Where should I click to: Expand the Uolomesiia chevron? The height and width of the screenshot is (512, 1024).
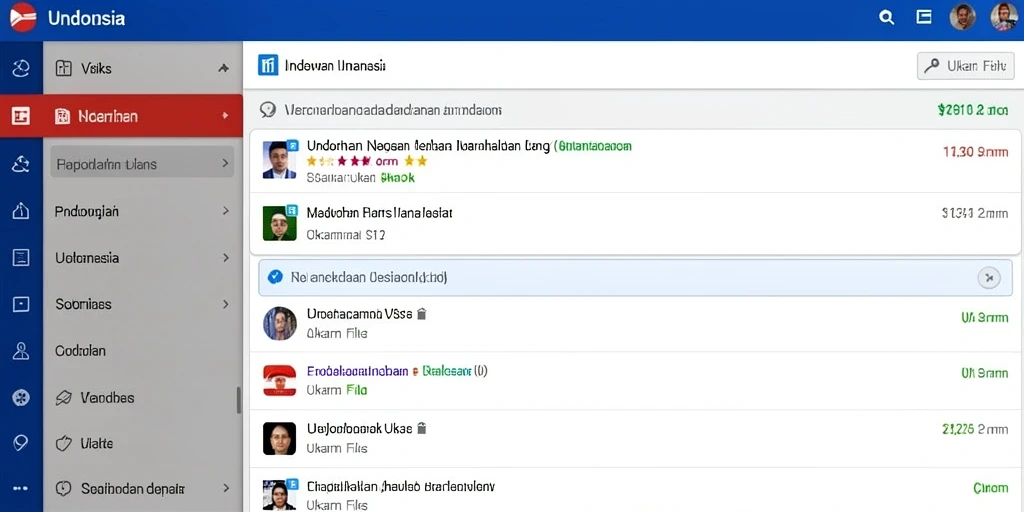point(225,257)
